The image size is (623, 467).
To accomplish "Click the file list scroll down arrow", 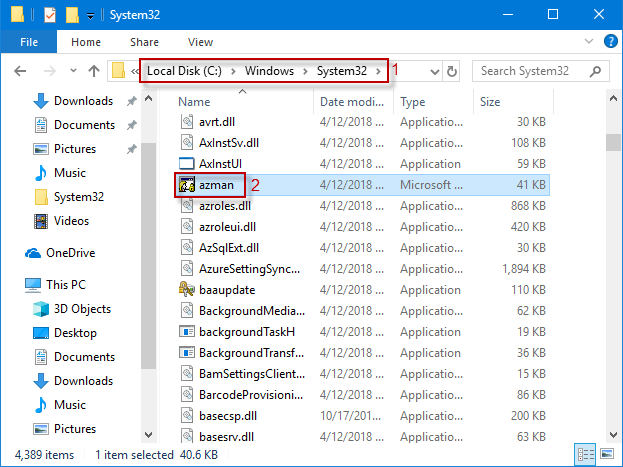I will 613,434.
